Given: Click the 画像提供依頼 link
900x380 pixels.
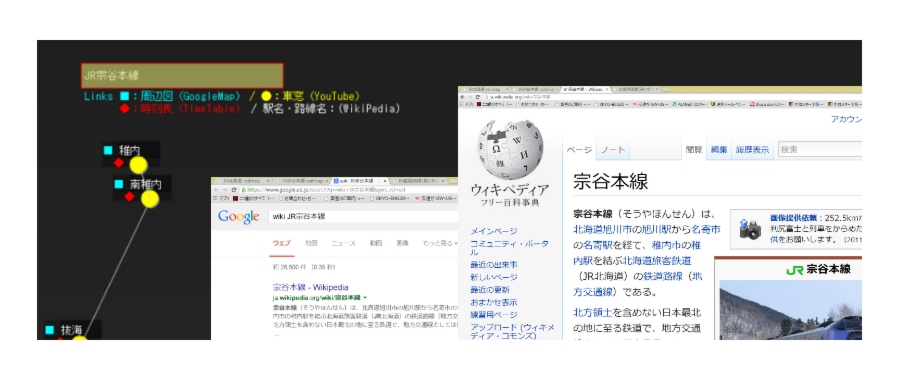Looking at the screenshot, I should pyautogui.click(x=794, y=218).
